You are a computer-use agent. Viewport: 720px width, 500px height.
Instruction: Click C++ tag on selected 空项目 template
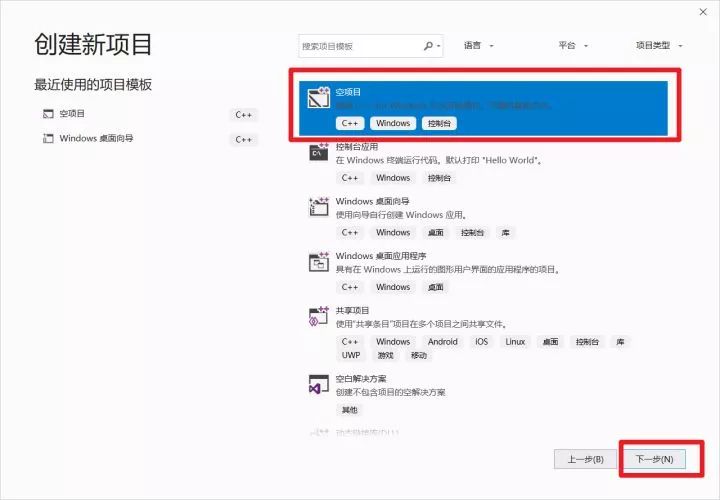tap(349, 124)
